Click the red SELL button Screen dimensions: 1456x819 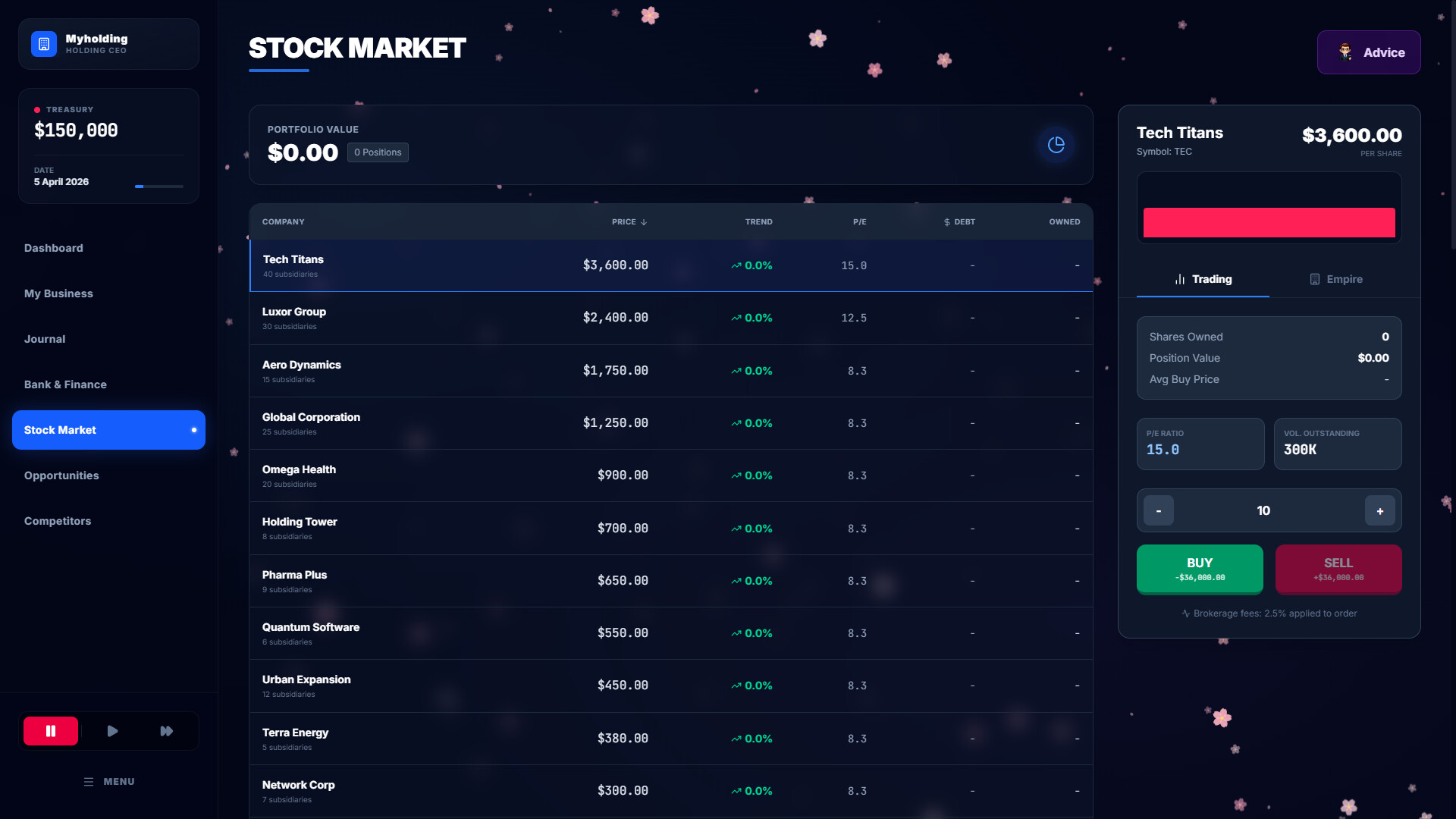(x=1338, y=569)
